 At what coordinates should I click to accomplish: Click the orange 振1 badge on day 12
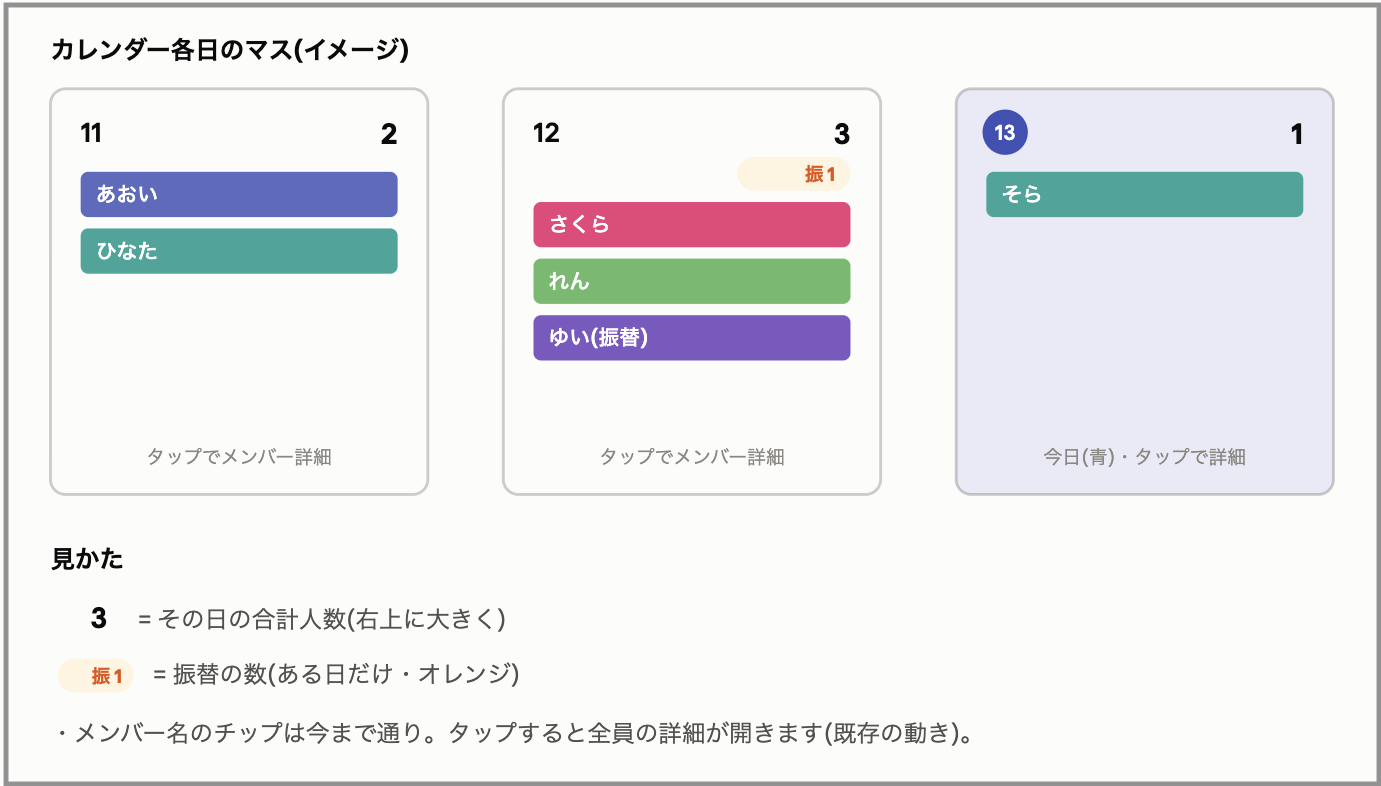(x=794, y=174)
